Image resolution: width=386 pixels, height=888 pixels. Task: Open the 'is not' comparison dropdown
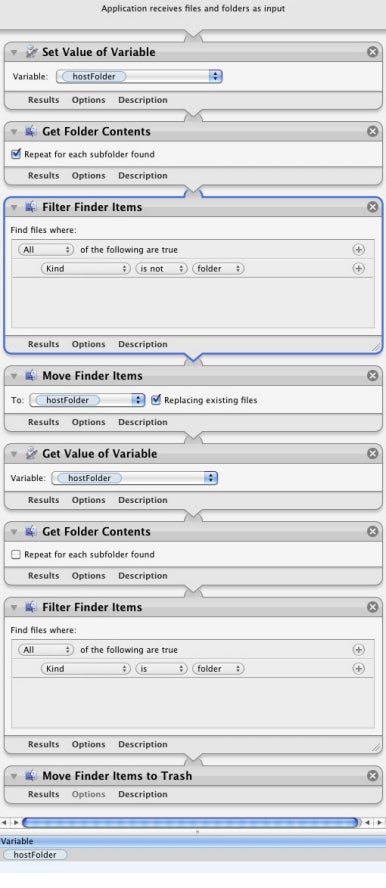point(161,269)
